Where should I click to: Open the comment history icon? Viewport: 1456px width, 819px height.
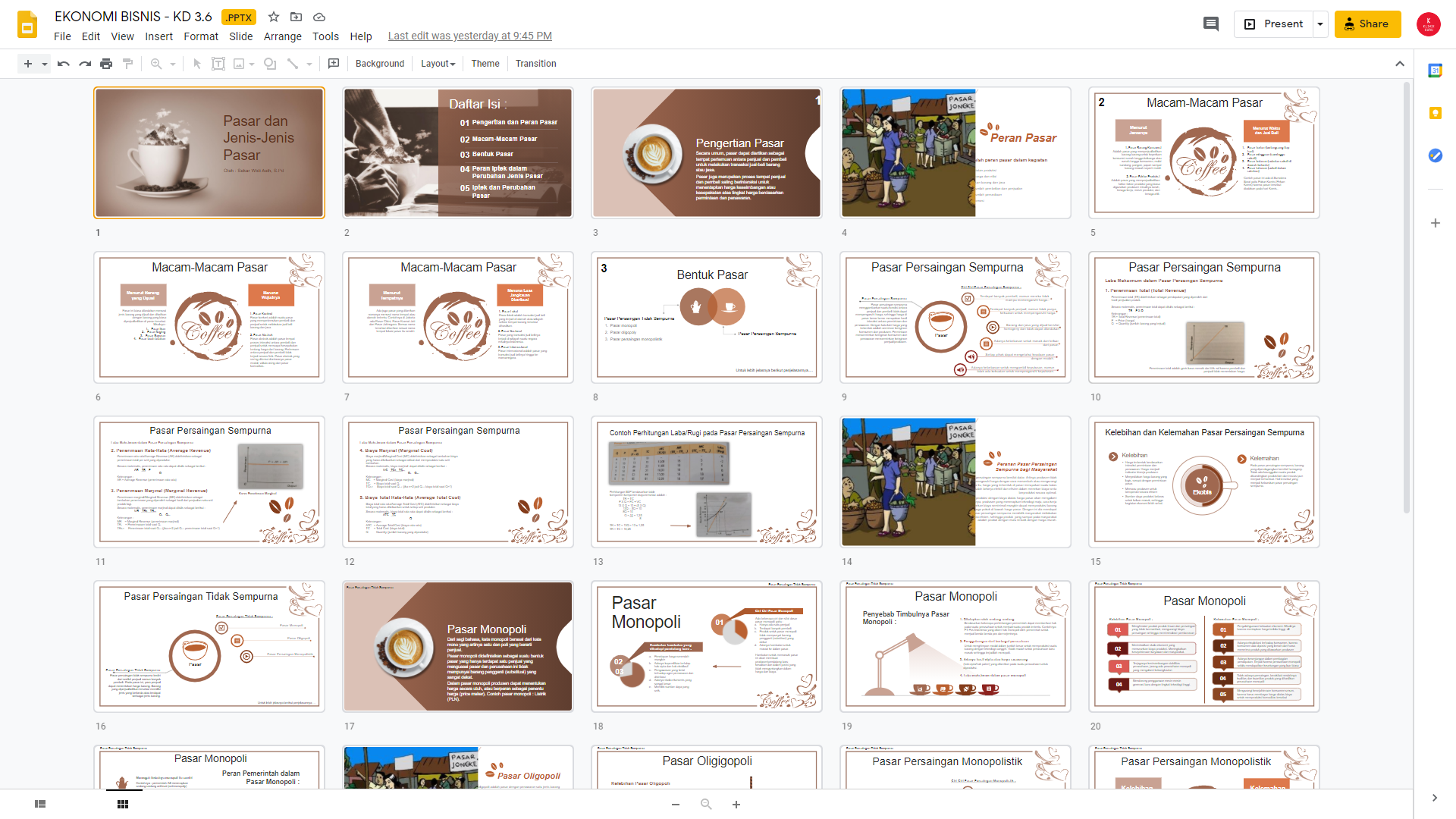[1210, 24]
